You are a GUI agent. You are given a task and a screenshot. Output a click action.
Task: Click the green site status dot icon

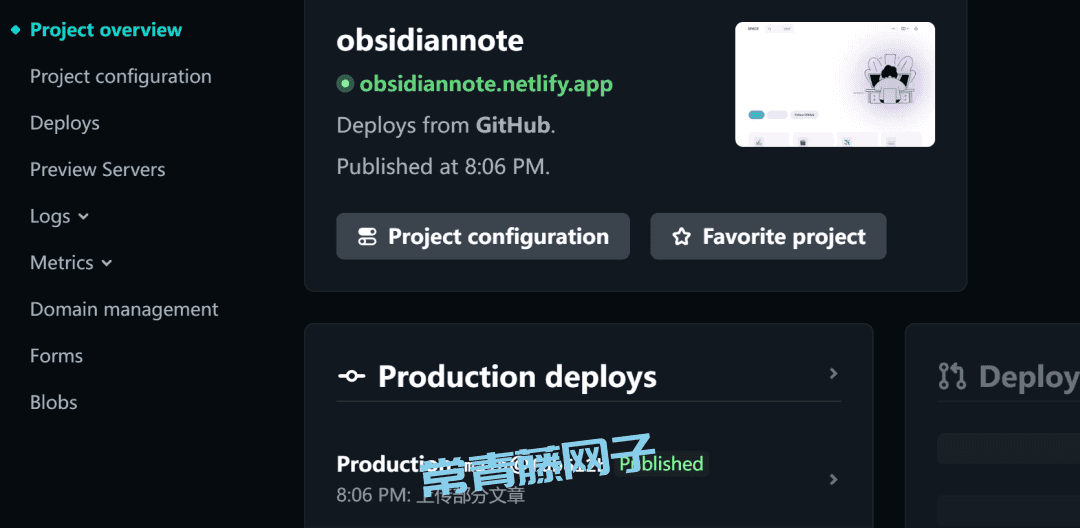[x=345, y=84]
